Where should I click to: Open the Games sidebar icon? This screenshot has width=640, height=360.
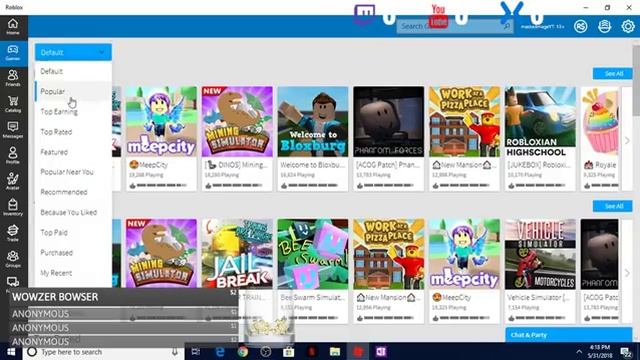(x=13, y=53)
